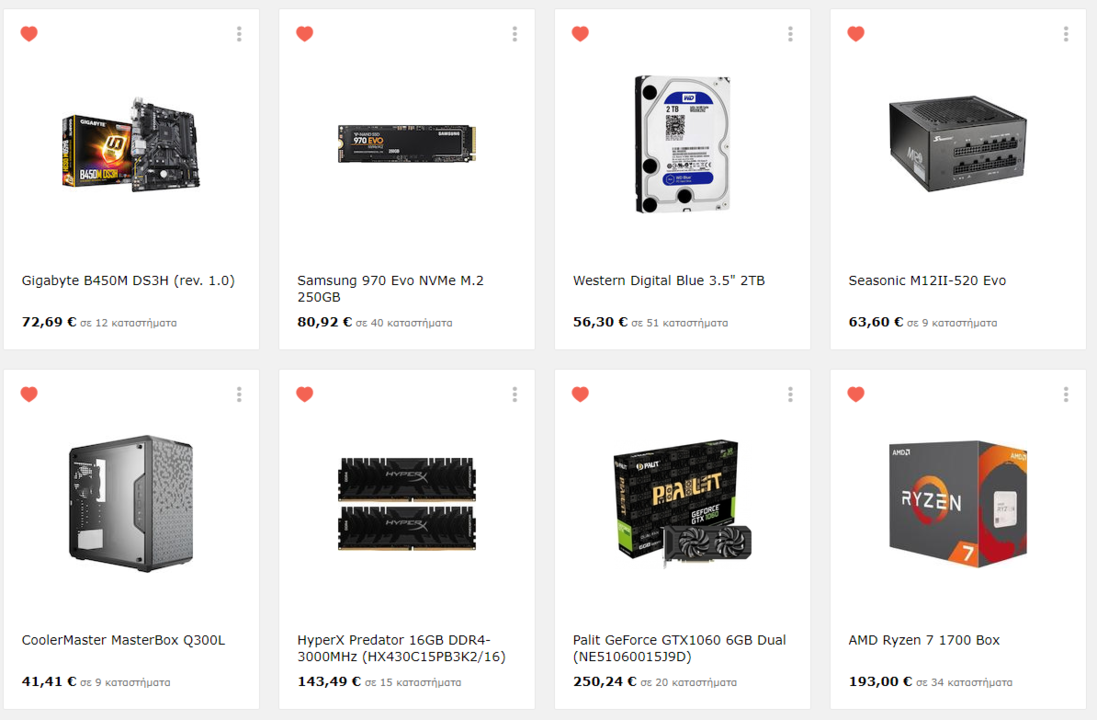Expand the options menu on Western Digital Blue
Viewport: 1097px width, 720px height.
click(791, 34)
